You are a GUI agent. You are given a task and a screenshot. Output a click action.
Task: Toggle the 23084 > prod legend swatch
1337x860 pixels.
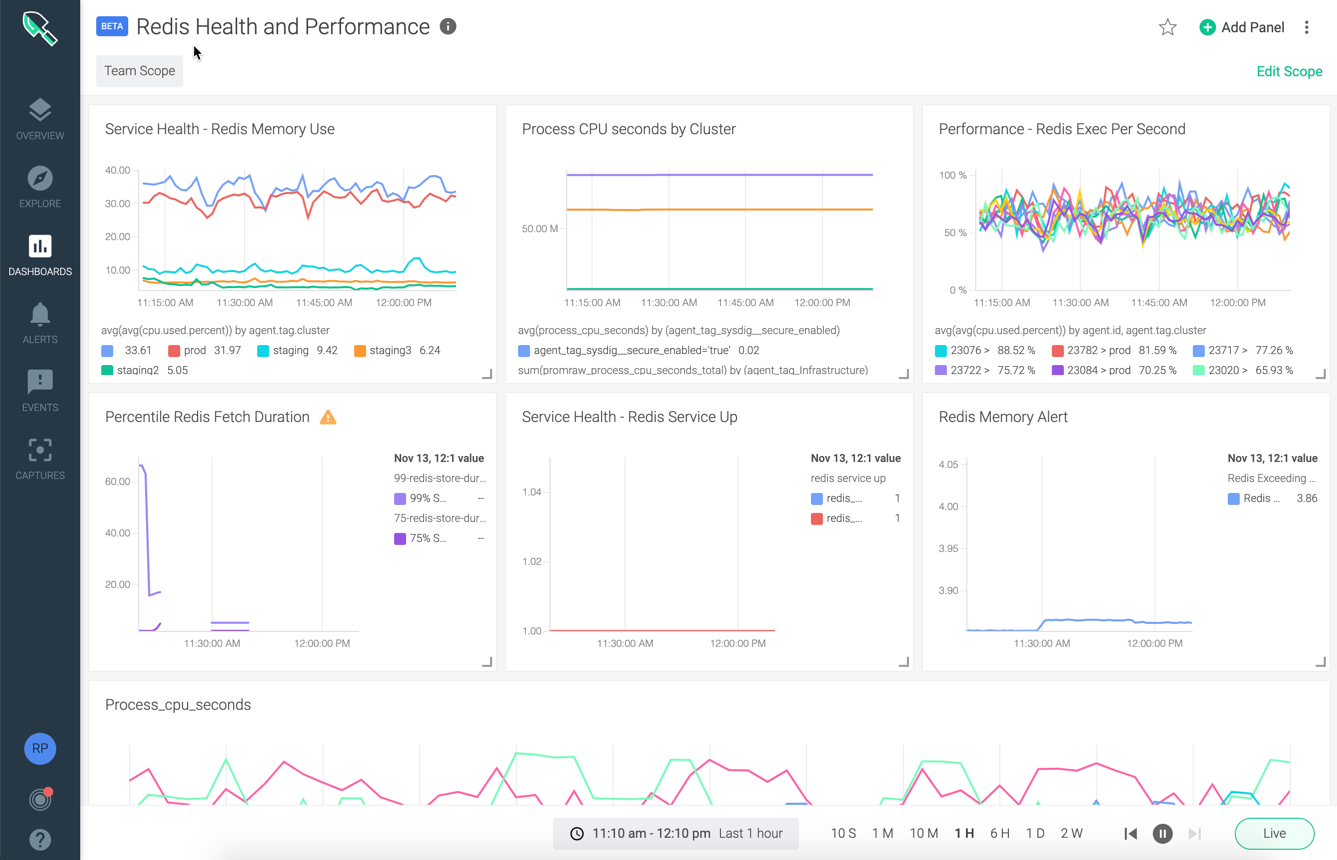[x=1058, y=370]
